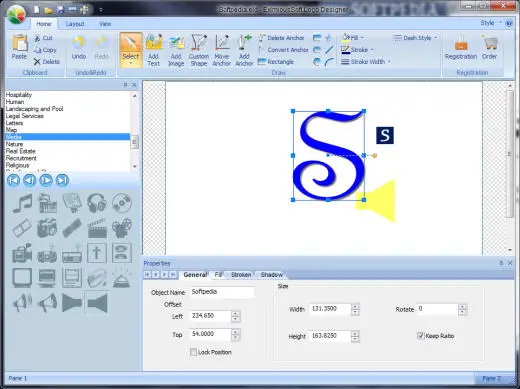Image resolution: width=520 pixels, height=389 pixels.
Task: Click the Cut button
Action: 43,38
